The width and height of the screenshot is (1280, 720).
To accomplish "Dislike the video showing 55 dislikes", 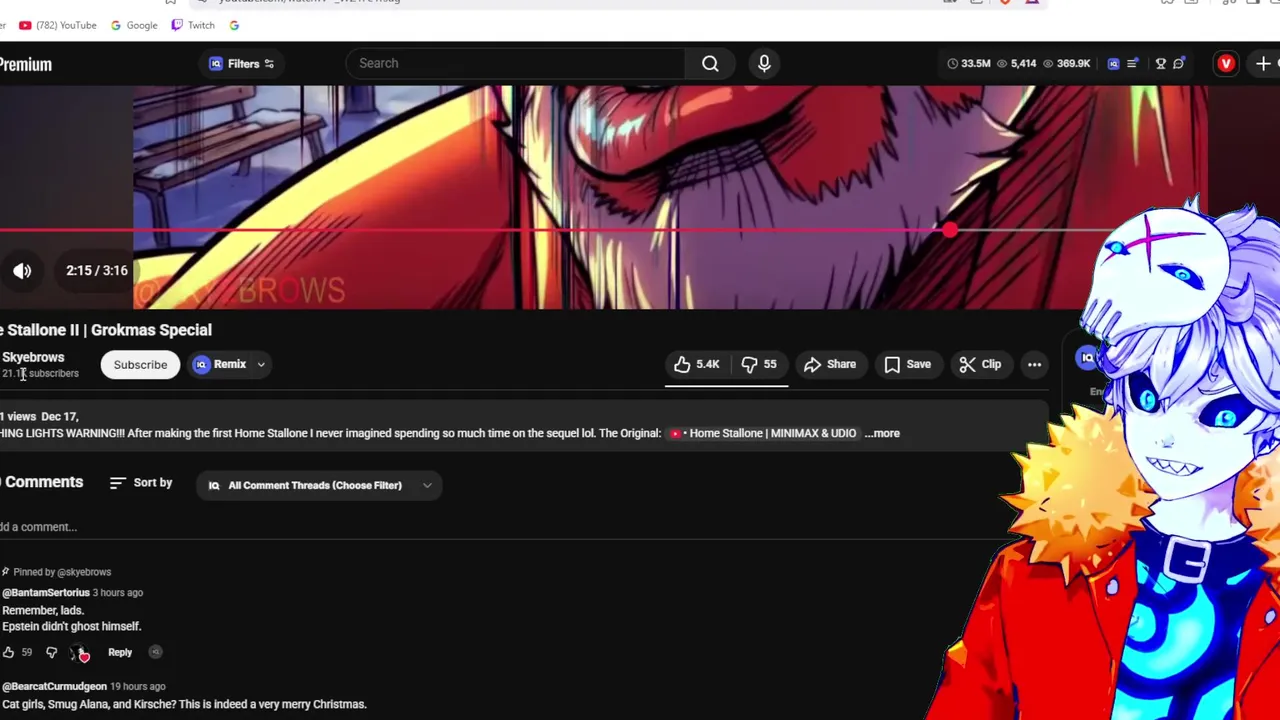I will [x=759, y=365].
